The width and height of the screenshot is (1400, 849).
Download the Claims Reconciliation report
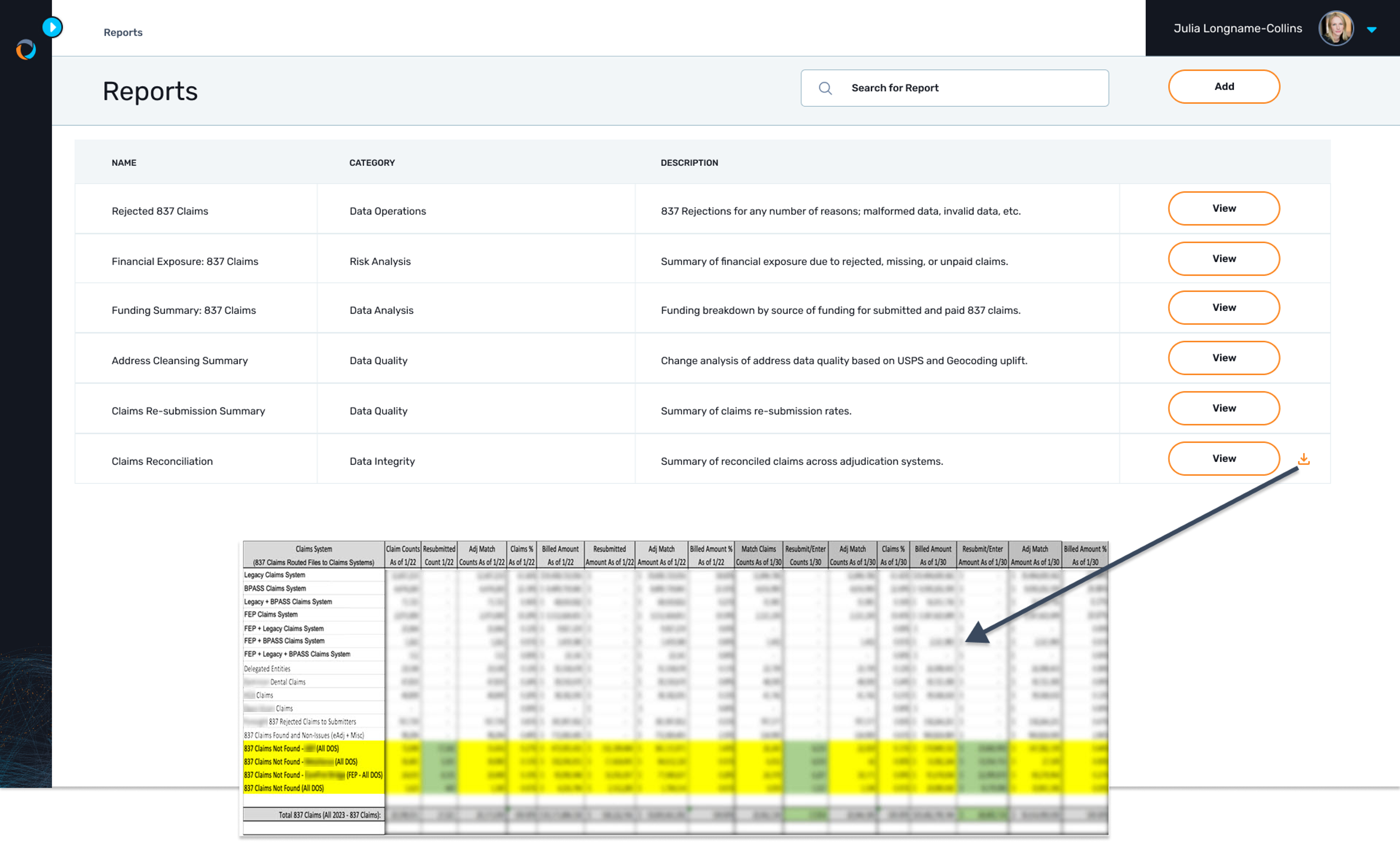point(1303,458)
